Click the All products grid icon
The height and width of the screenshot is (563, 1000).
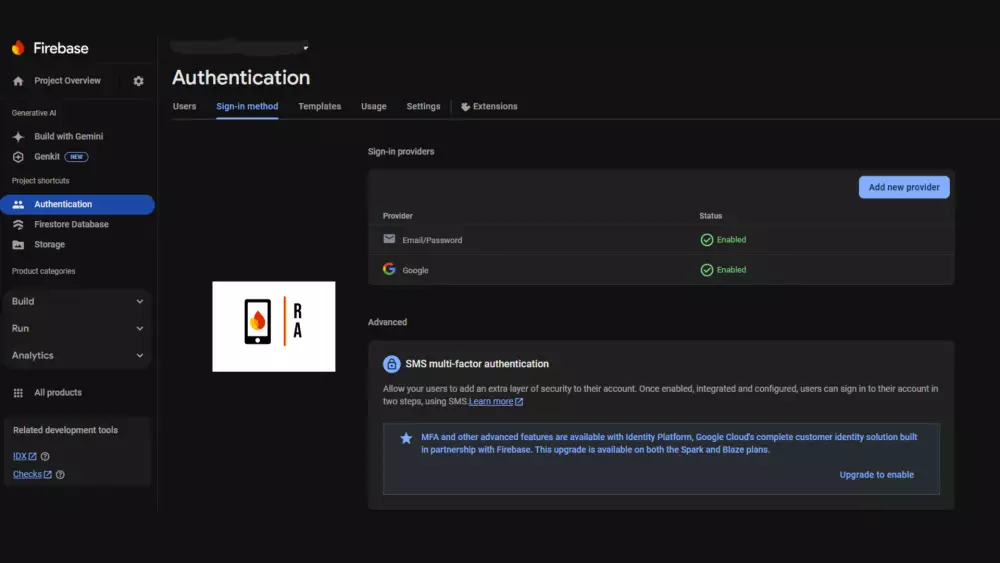point(18,393)
